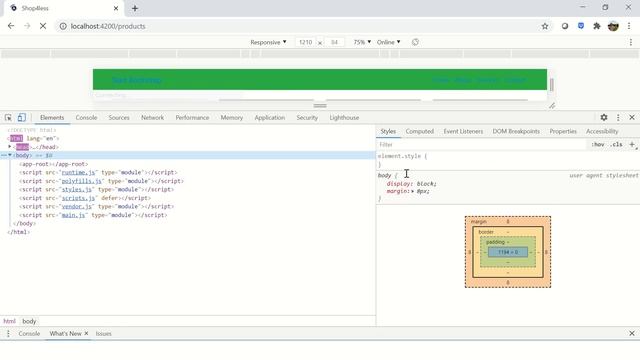Switch to the Computed styles tab
The width and height of the screenshot is (640, 360).
420,131
